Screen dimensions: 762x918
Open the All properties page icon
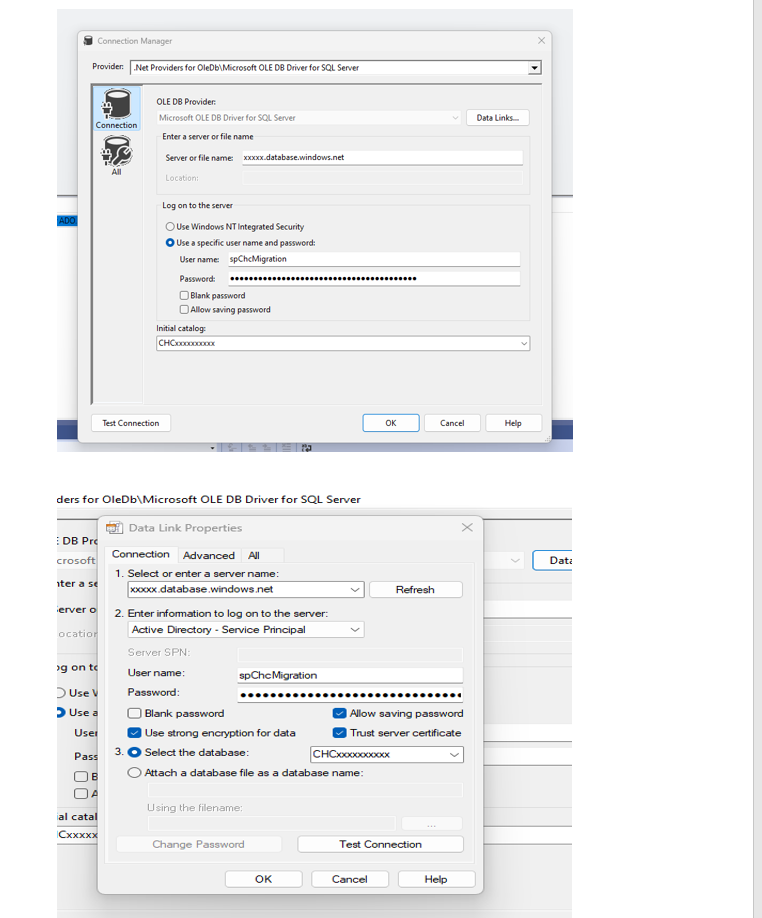pos(116,155)
